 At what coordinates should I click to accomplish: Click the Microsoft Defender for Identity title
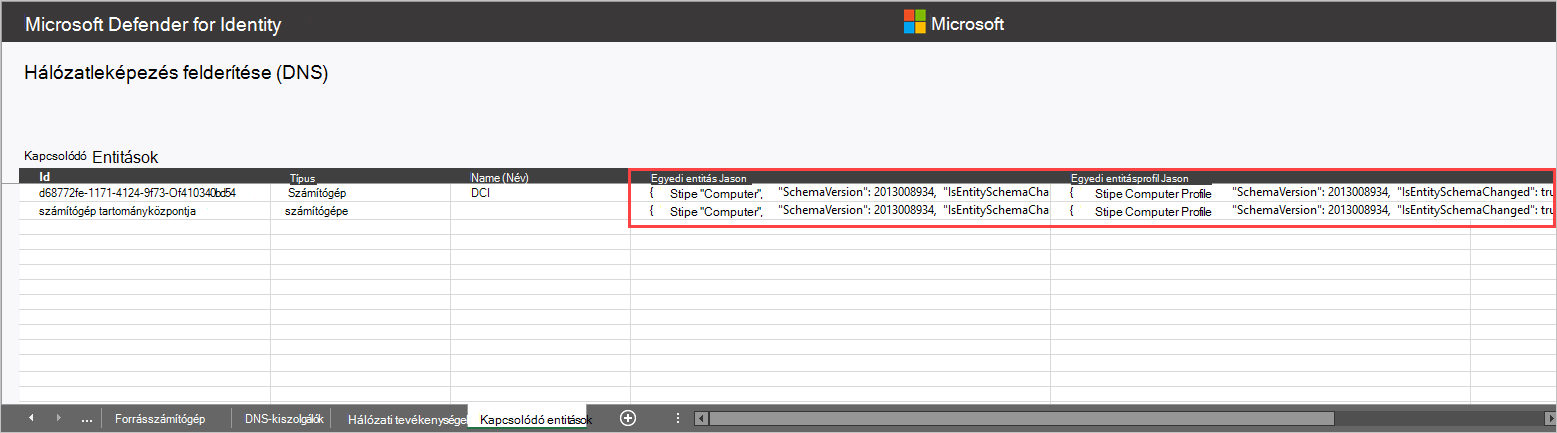click(153, 24)
